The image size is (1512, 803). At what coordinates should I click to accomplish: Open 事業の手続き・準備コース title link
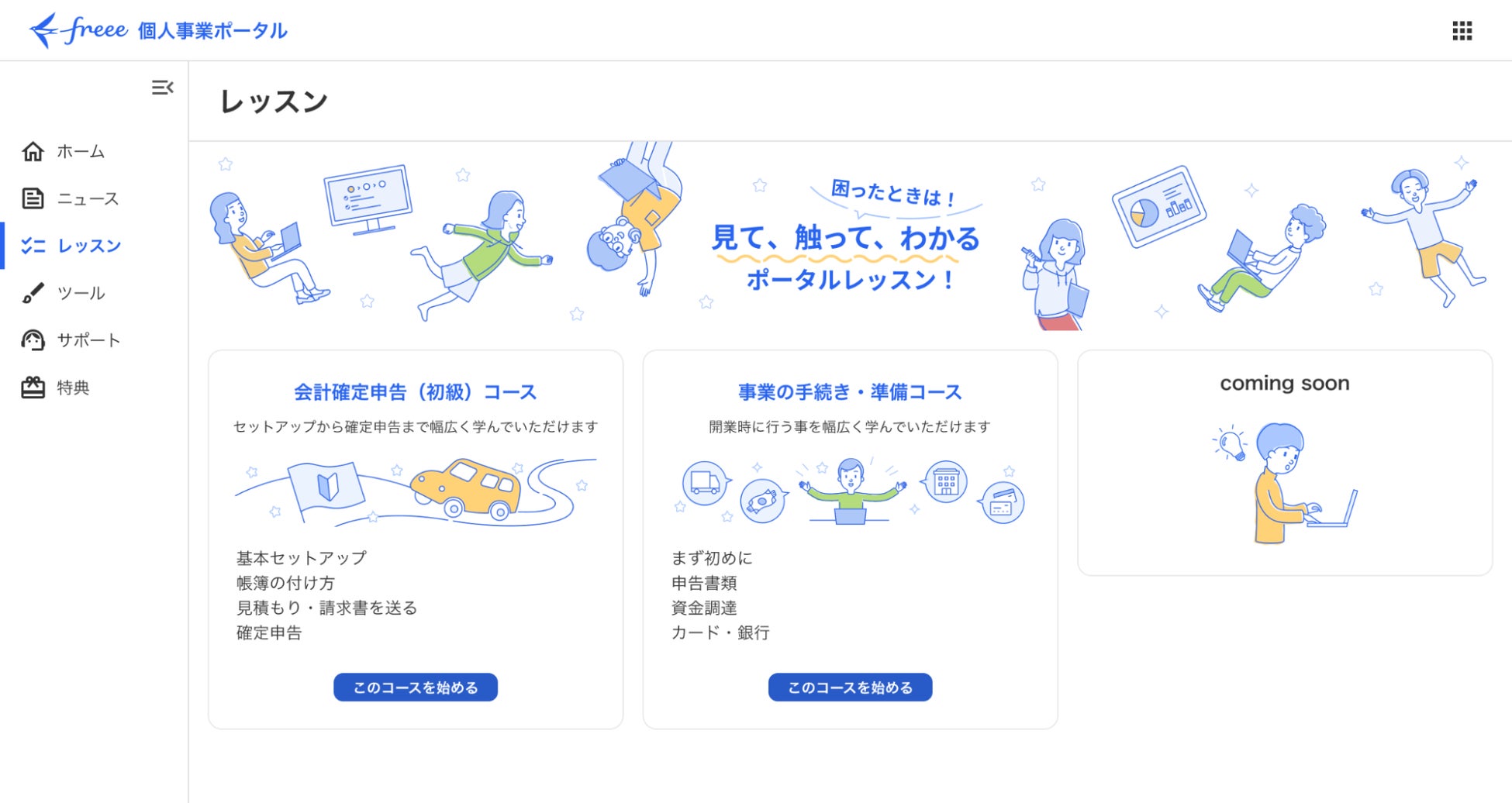pos(850,392)
